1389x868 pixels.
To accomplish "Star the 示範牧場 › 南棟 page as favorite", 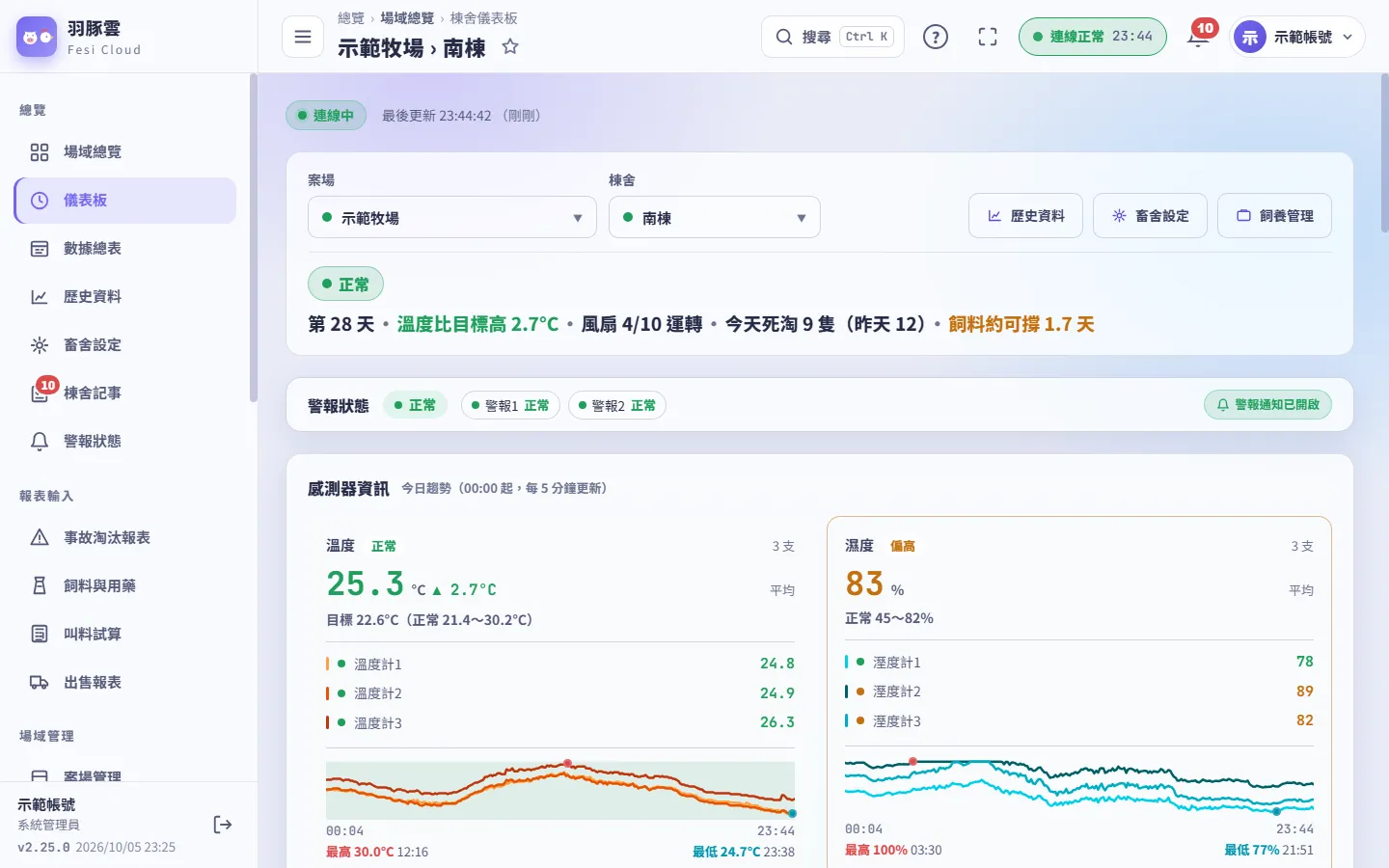I will (x=510, y=46).
